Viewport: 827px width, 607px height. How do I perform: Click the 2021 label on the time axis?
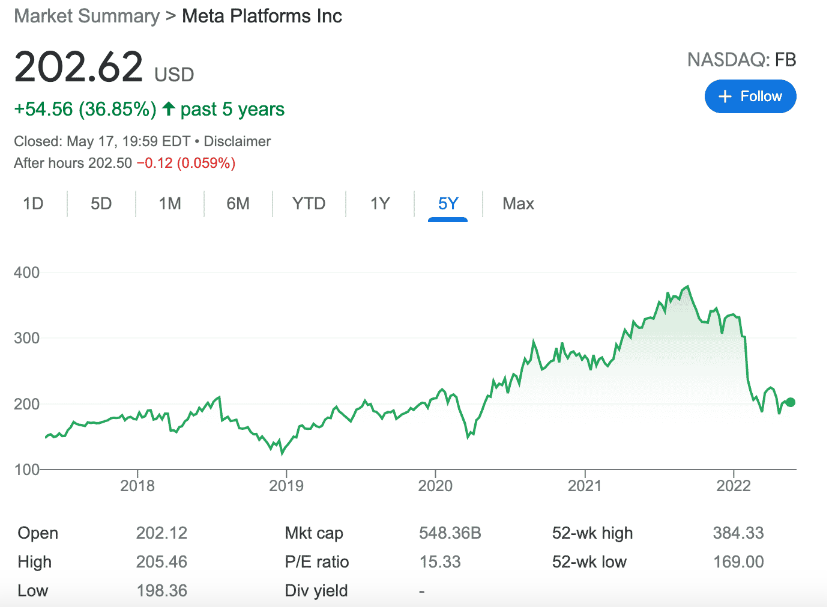(x=584, y=486)
